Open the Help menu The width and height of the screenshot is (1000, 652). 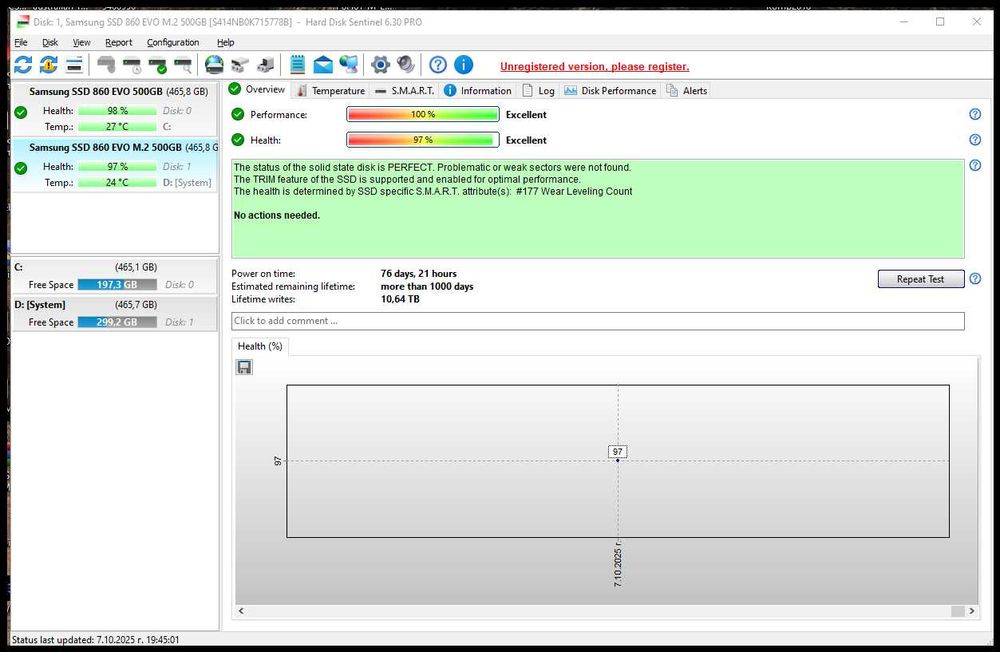226,42
